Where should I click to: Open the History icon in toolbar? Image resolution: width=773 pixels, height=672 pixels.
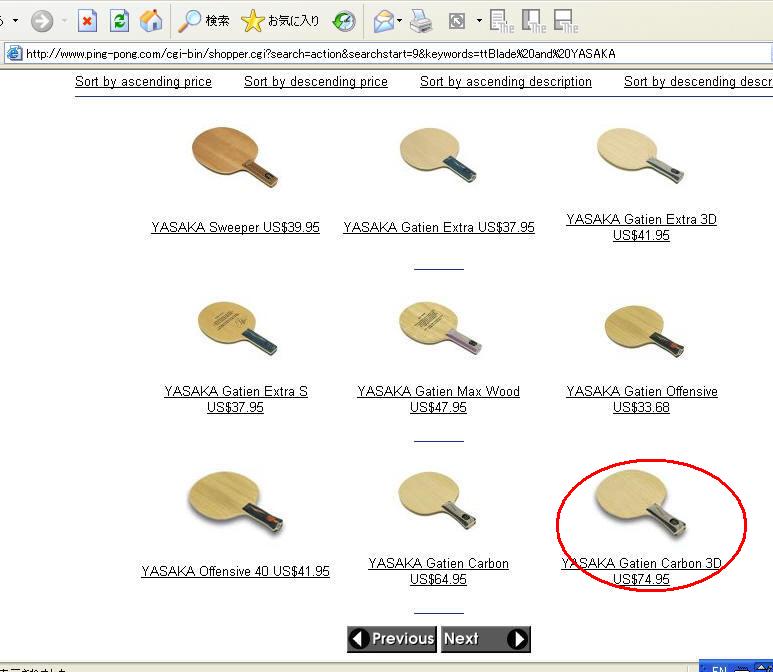[344, 21]
